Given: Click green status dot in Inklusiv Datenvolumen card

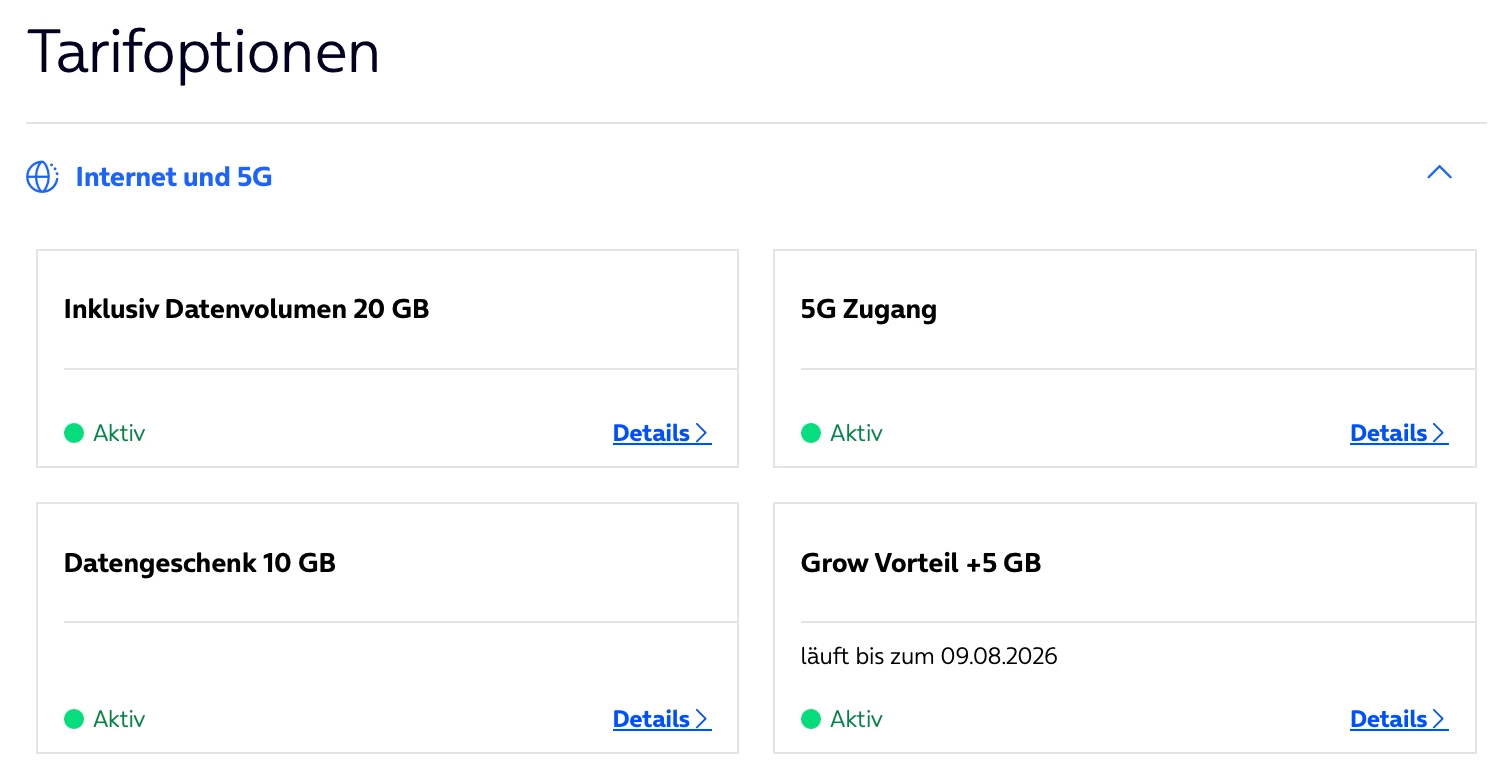Looking at the screenshot, I should 74,433.
